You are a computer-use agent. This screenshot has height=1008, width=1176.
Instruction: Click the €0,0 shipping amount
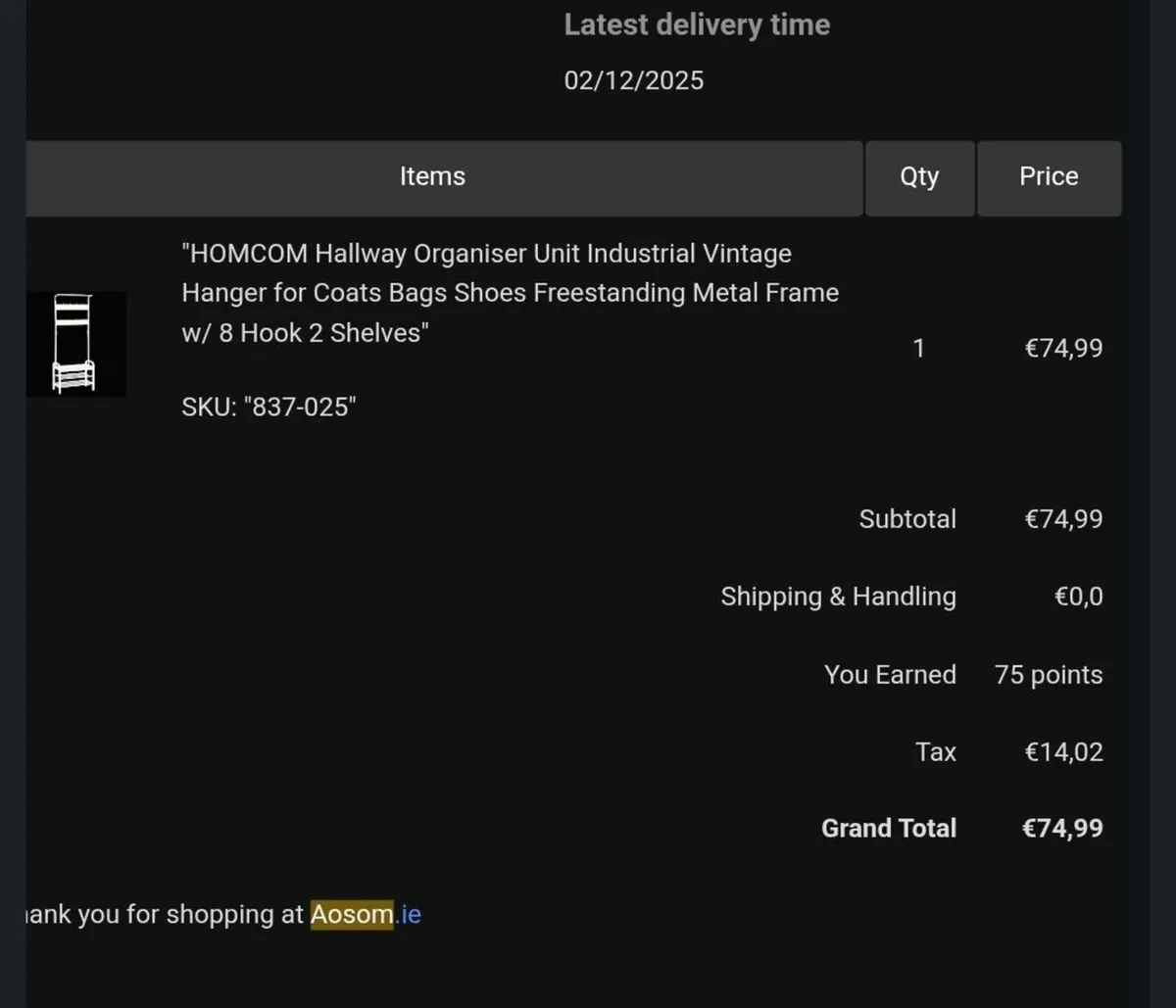point(1078,597)
